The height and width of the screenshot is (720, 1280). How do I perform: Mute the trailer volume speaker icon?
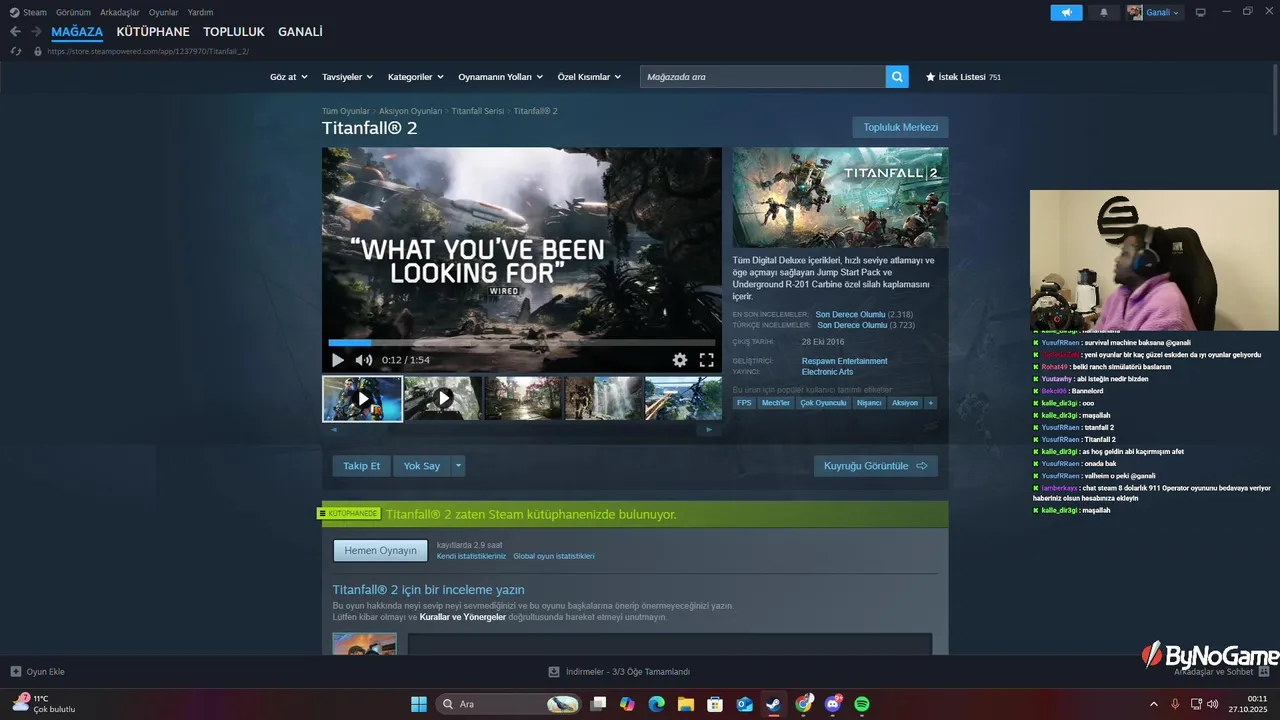point(364,360)
